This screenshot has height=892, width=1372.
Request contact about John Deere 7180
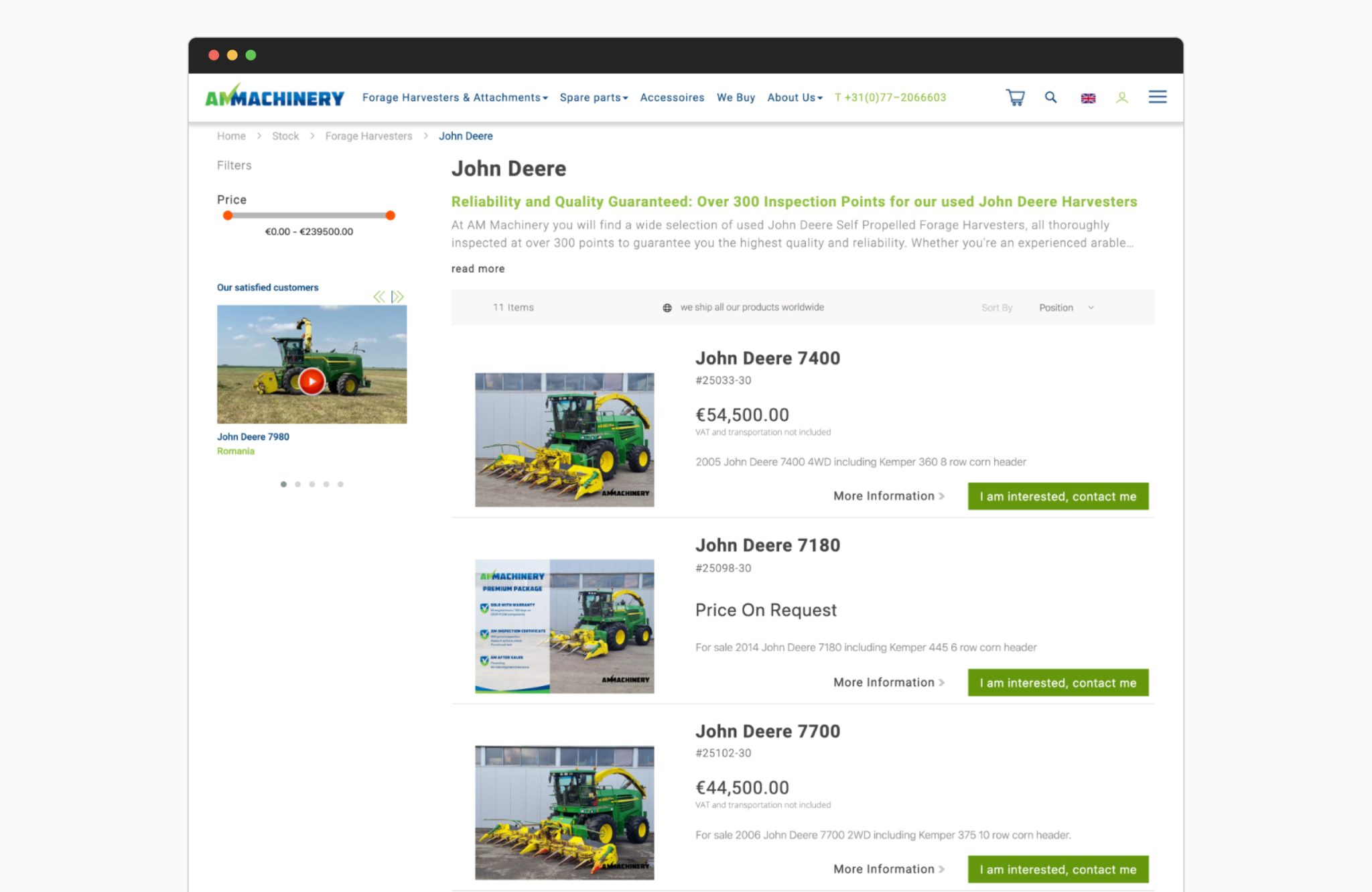pos(1058,682)
